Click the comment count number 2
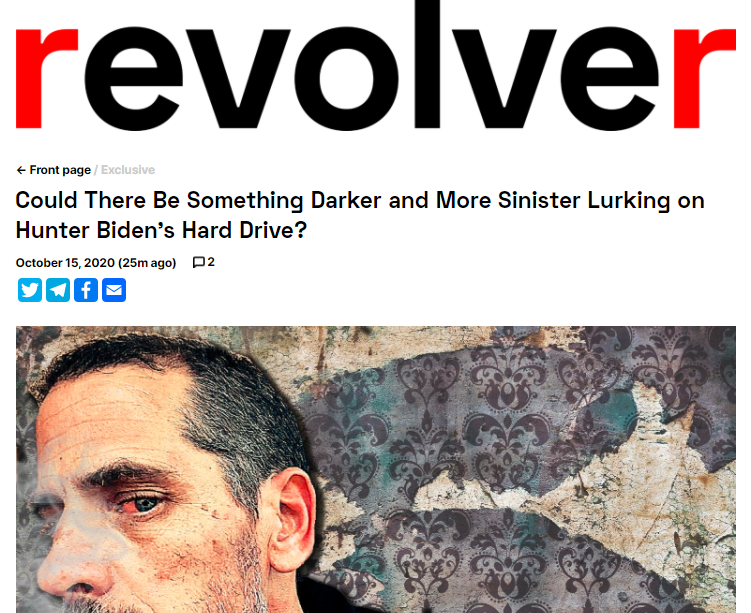 (x=211, y=262)
